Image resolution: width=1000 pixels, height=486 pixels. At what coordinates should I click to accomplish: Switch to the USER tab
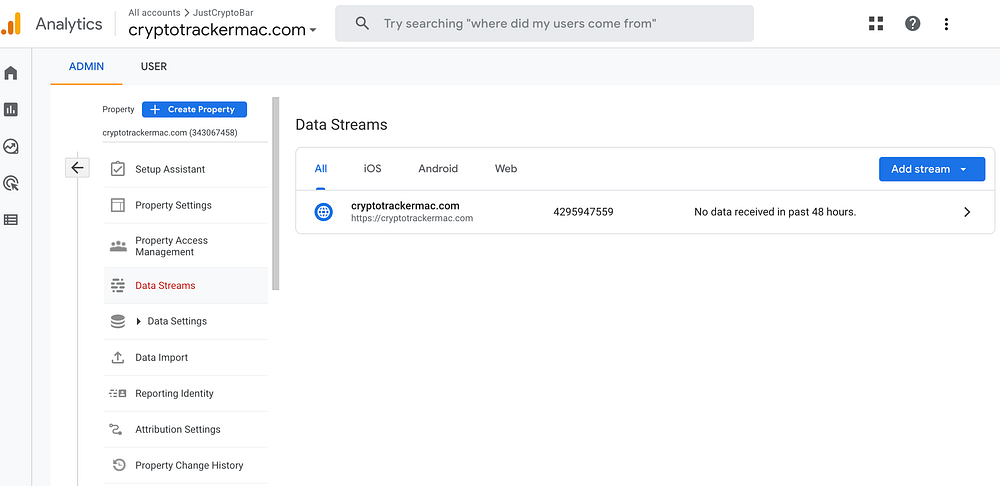pos(154,67)
